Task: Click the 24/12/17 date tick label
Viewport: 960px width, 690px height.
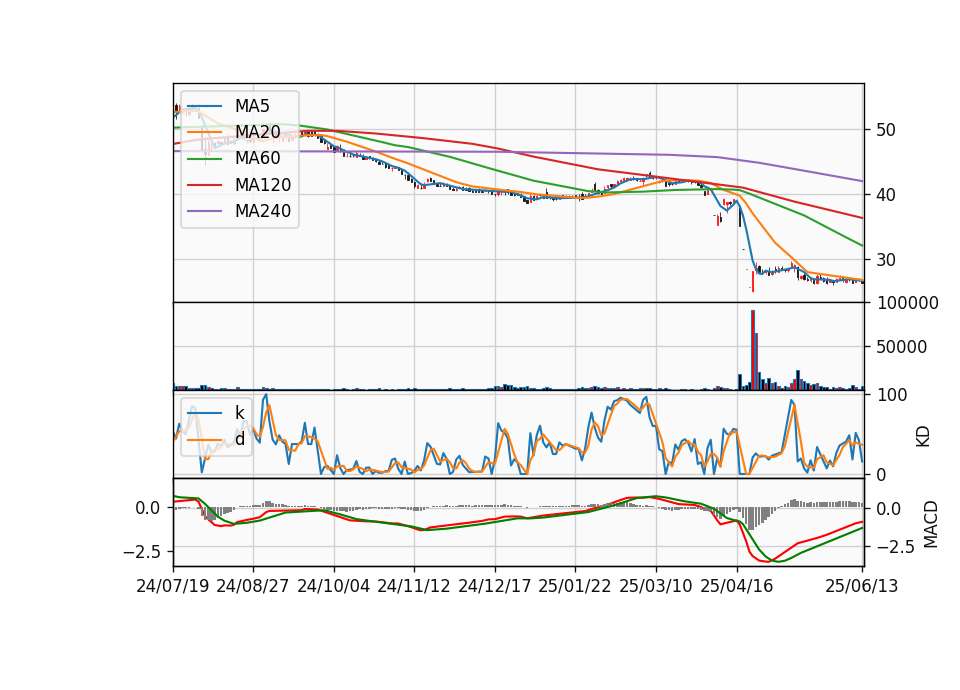Action: [495, 586]
